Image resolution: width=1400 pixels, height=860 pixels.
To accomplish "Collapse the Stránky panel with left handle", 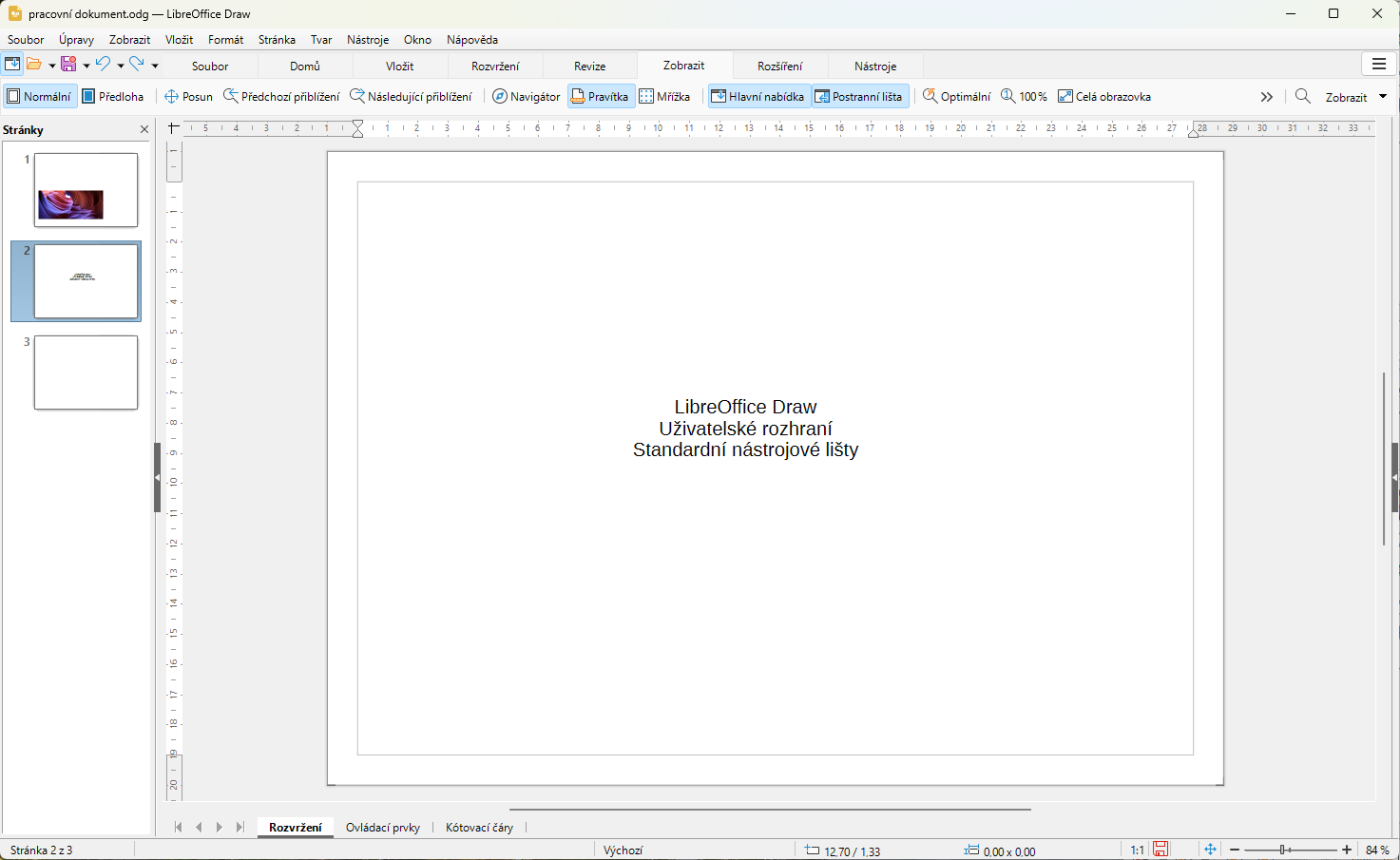I will [157, 477].
